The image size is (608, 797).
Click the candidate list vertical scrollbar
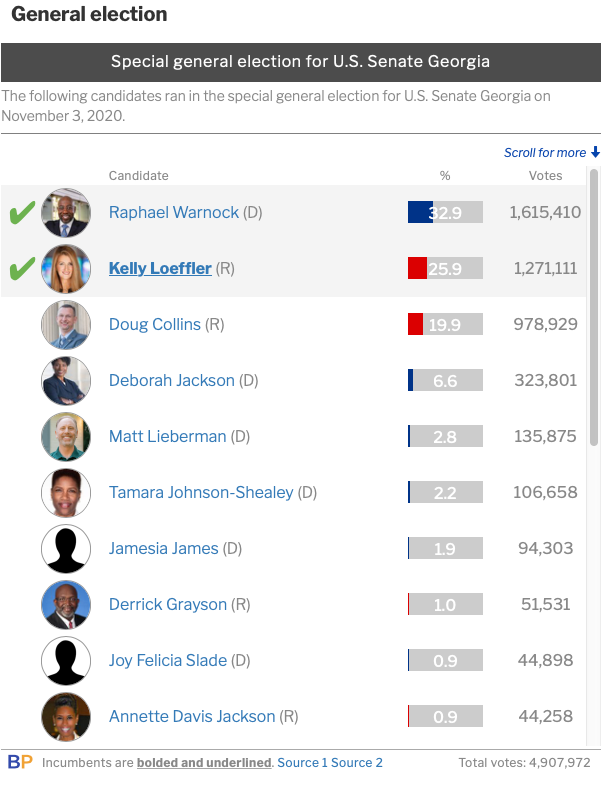coord(594,308)
